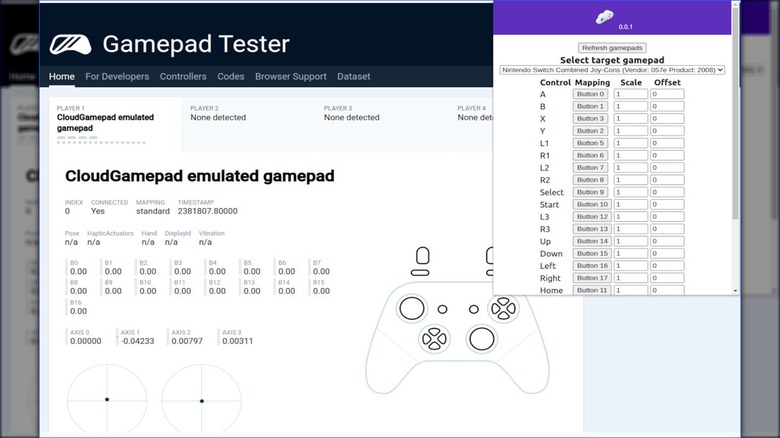
Task: Click the Axis 0/1 joystick position circle
Action: coord(107,400)
